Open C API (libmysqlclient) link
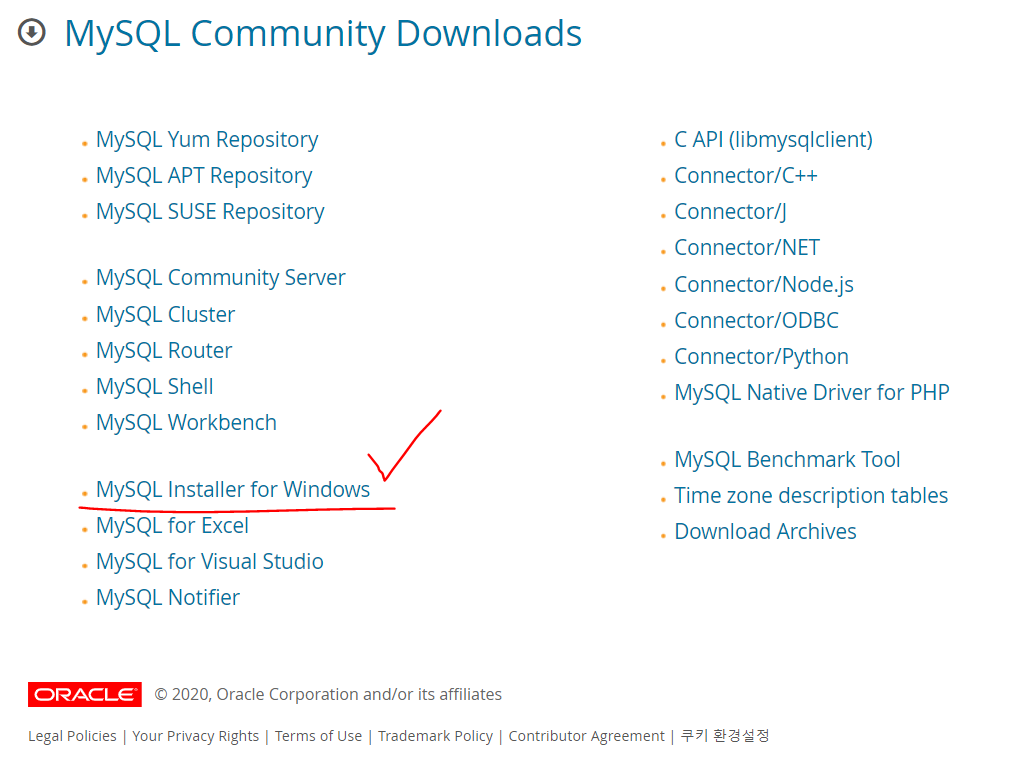 (x=773, y=140)
